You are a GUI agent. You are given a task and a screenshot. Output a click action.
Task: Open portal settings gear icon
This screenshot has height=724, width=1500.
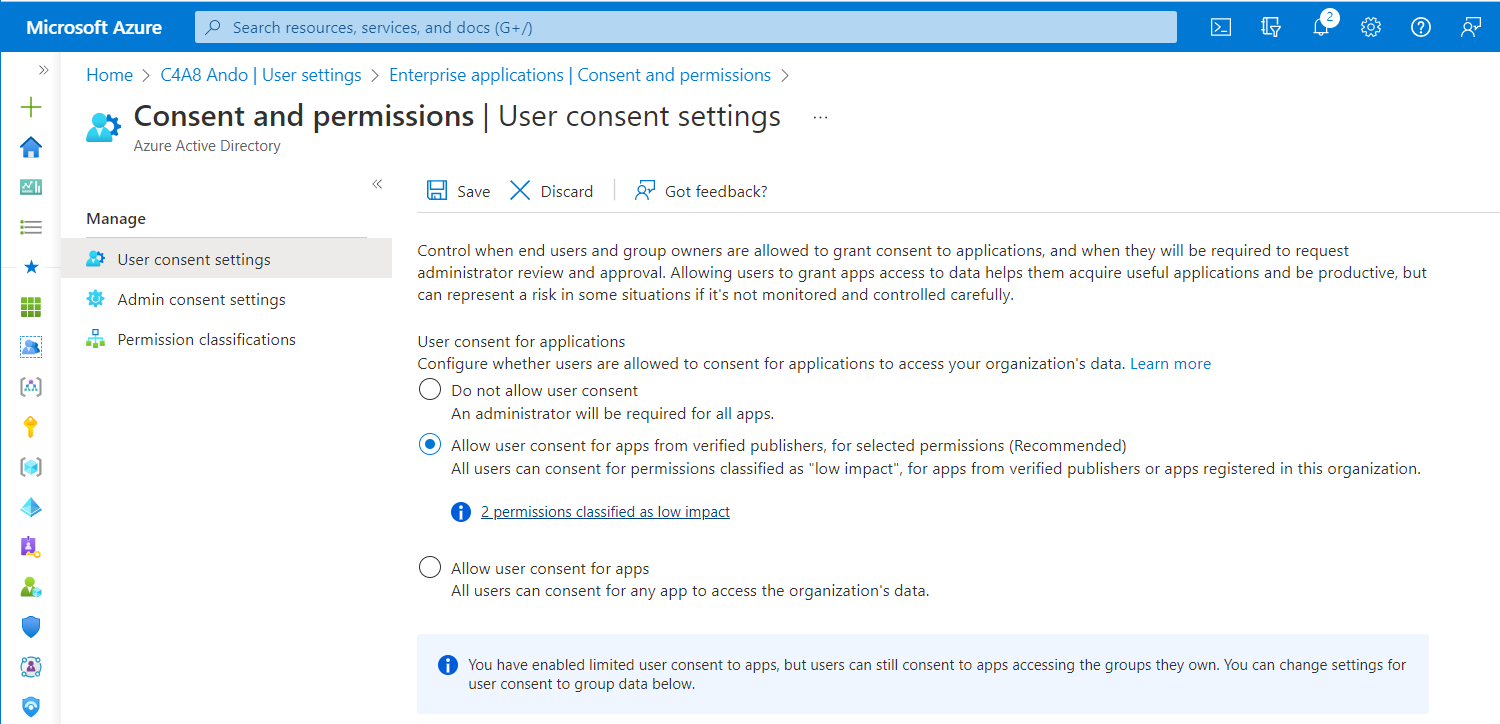point(1371,27)
